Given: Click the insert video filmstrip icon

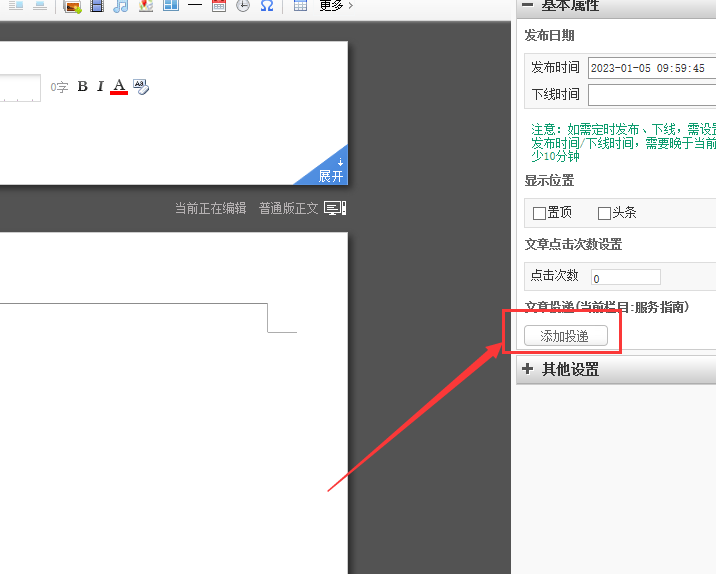Looking at the screenshot, I should pyautogui.click(x=97, y=6).
